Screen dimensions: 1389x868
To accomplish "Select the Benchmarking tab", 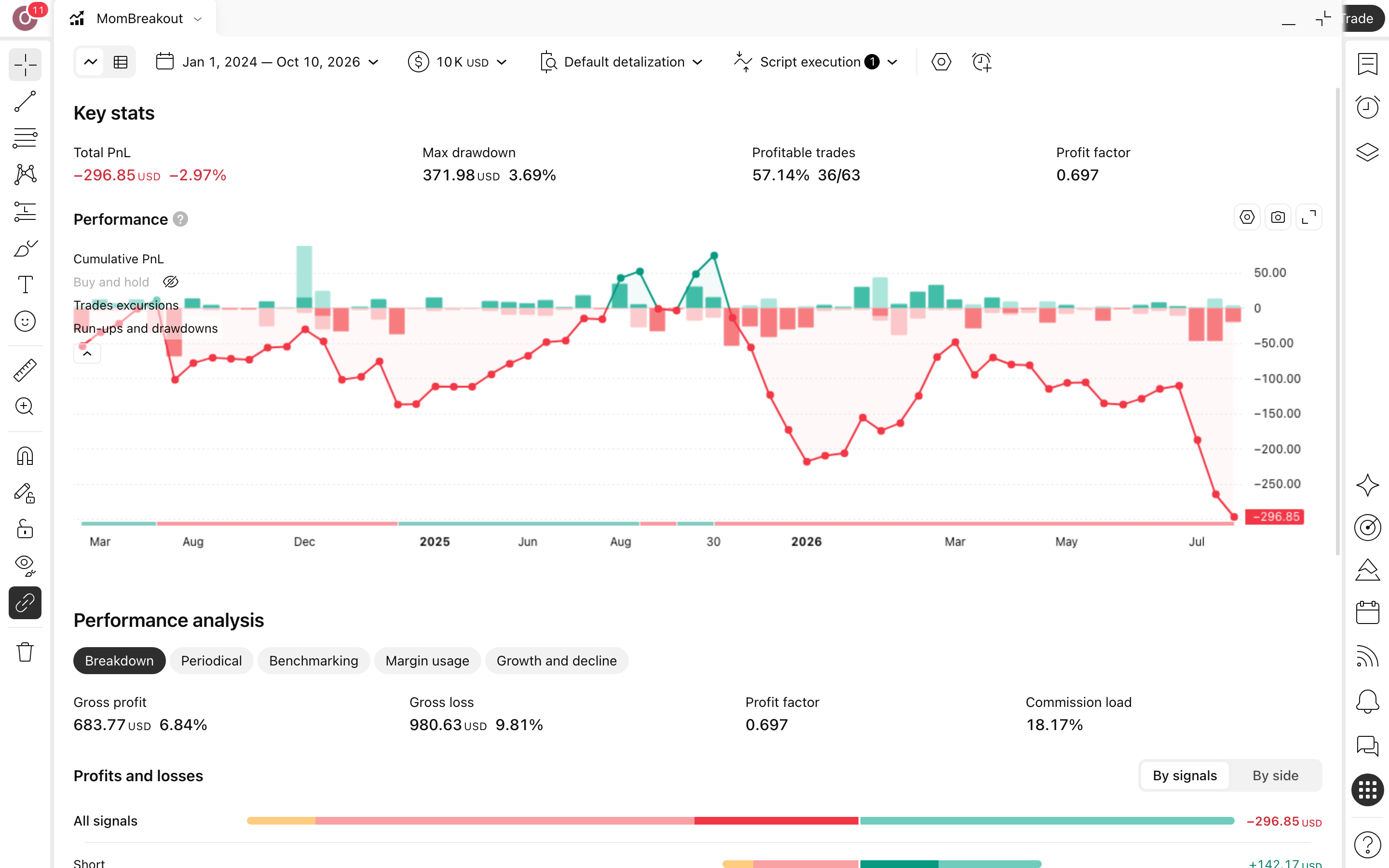I will coord(313,661).
